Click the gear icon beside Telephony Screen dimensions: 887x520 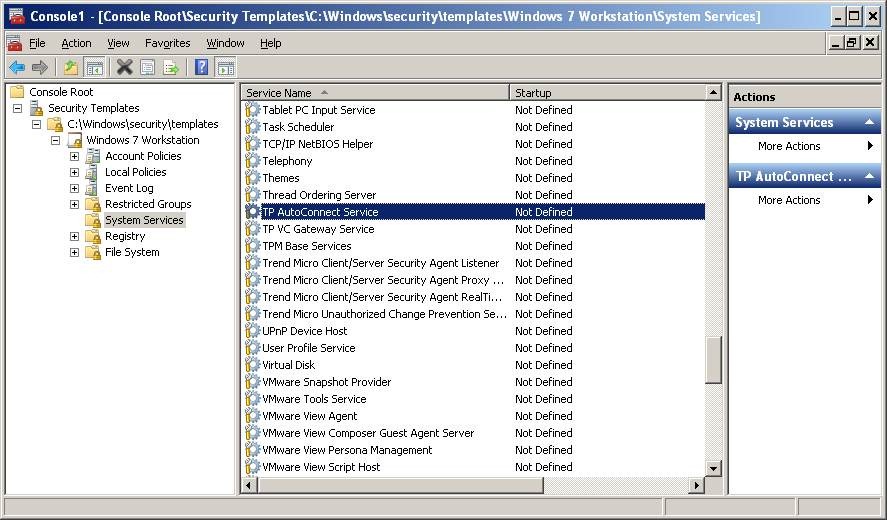[x=252, y=161]
